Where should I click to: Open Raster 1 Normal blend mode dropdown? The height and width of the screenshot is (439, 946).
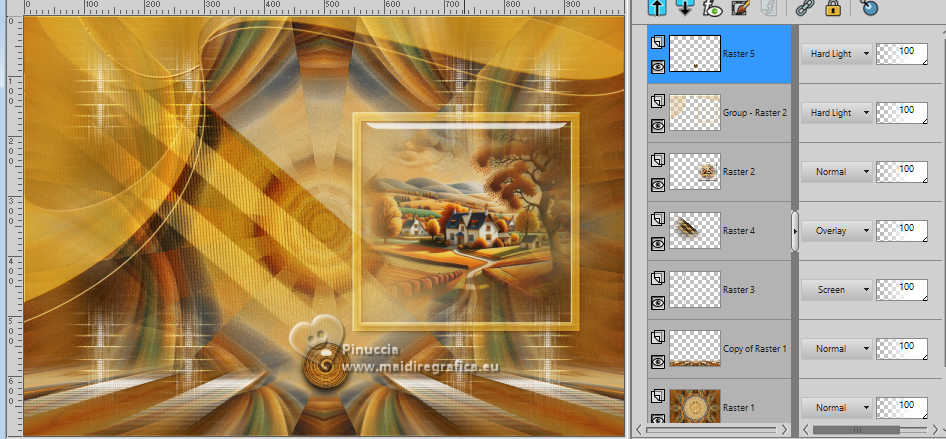click(x=837, y=408)
